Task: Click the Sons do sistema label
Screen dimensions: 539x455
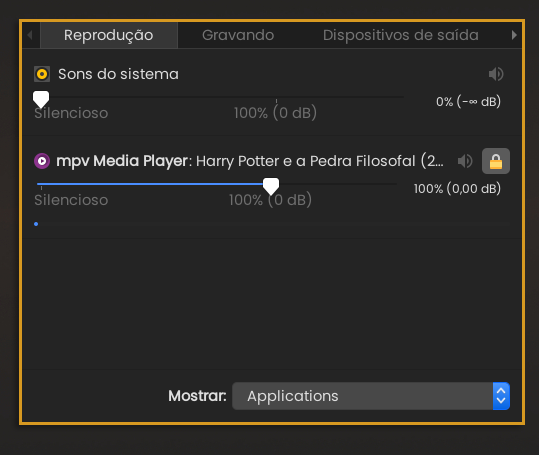Action: tap(118, 74)
